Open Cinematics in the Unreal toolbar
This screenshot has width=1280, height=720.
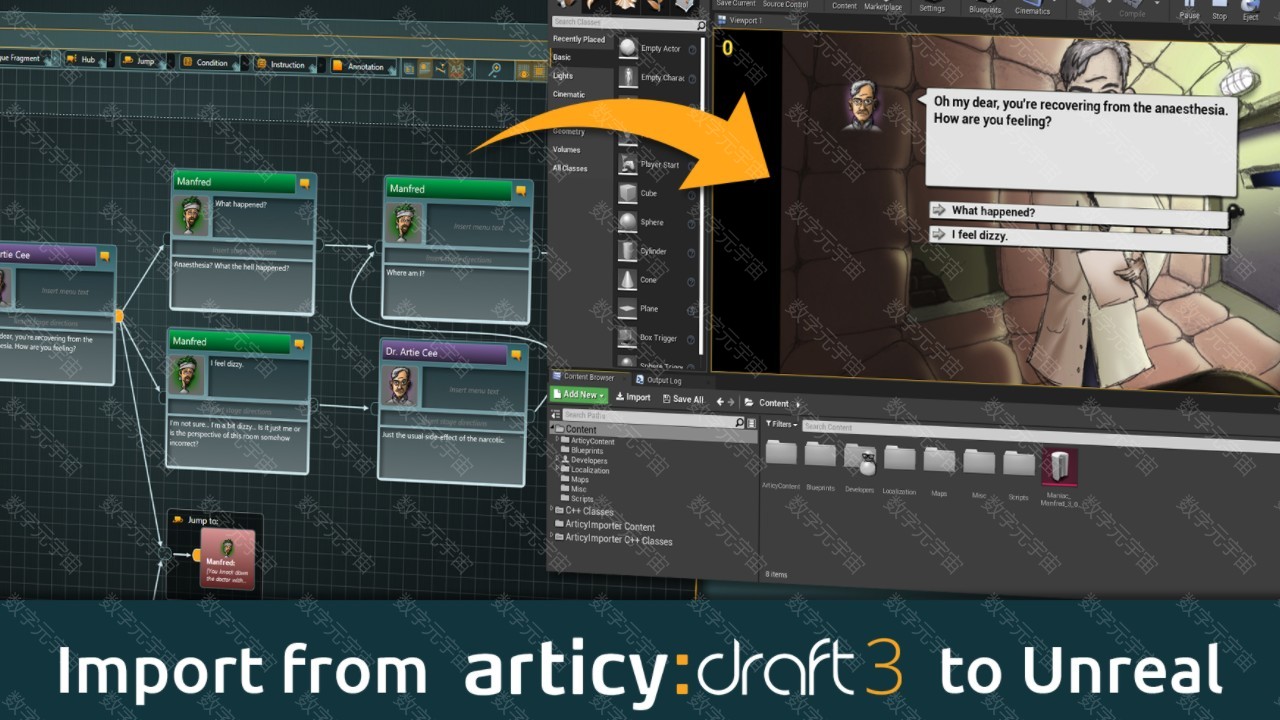[x=1033, y=8]
